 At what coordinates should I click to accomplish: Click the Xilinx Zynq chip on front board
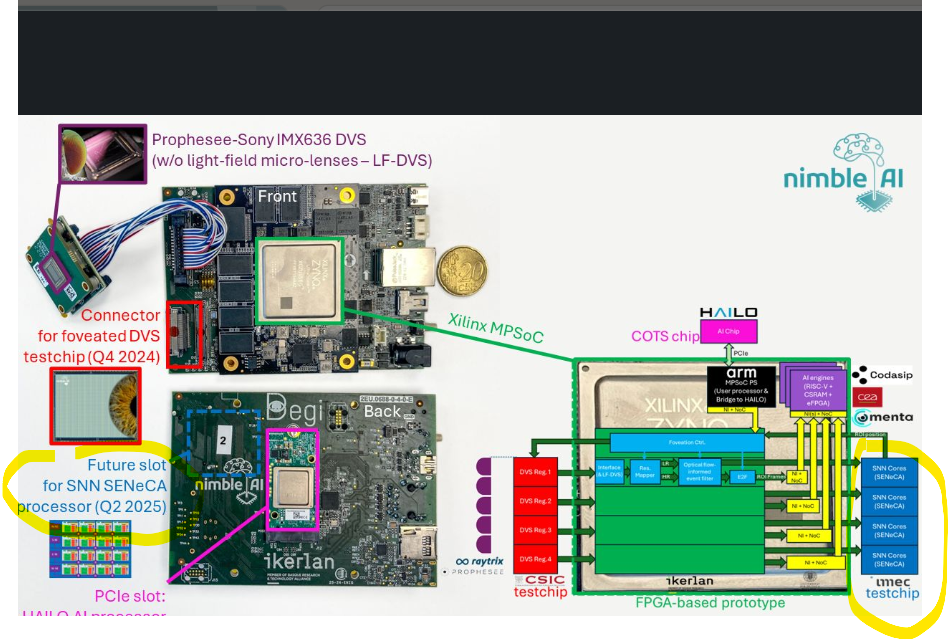click(304, 280)
